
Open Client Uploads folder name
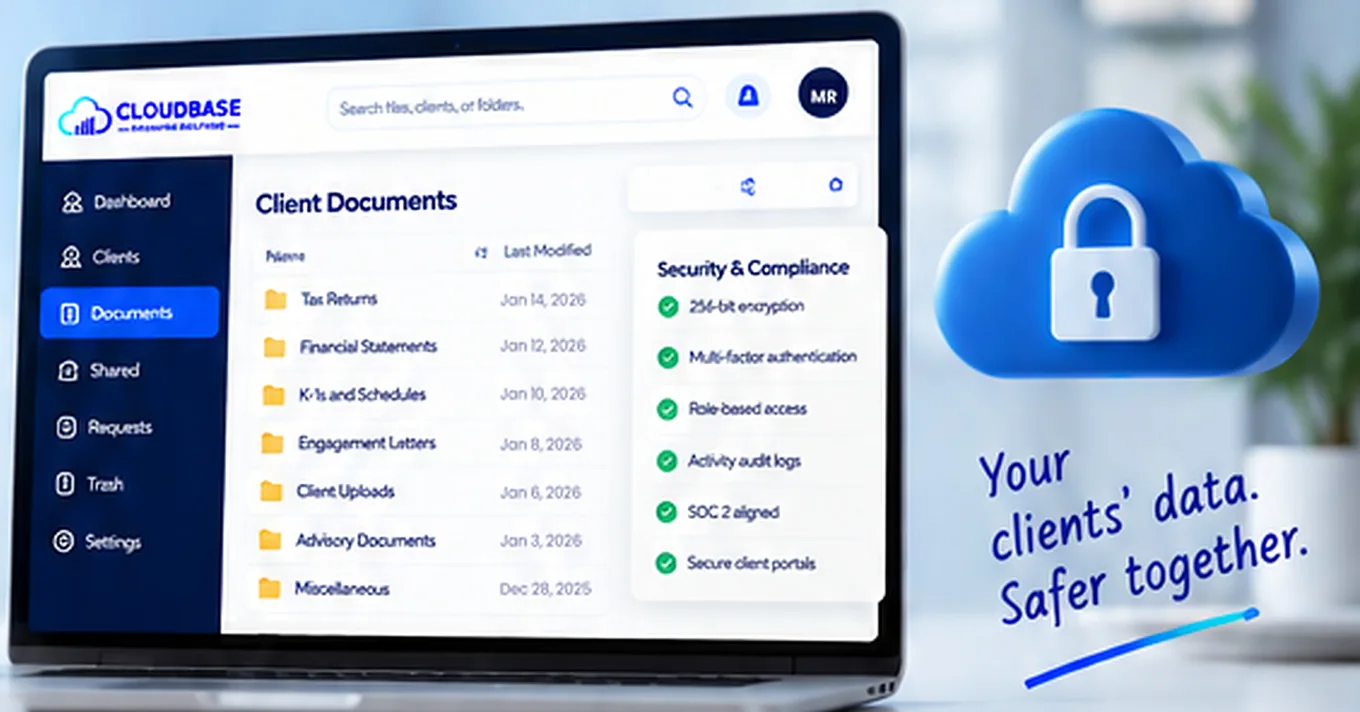coord(346,491)
